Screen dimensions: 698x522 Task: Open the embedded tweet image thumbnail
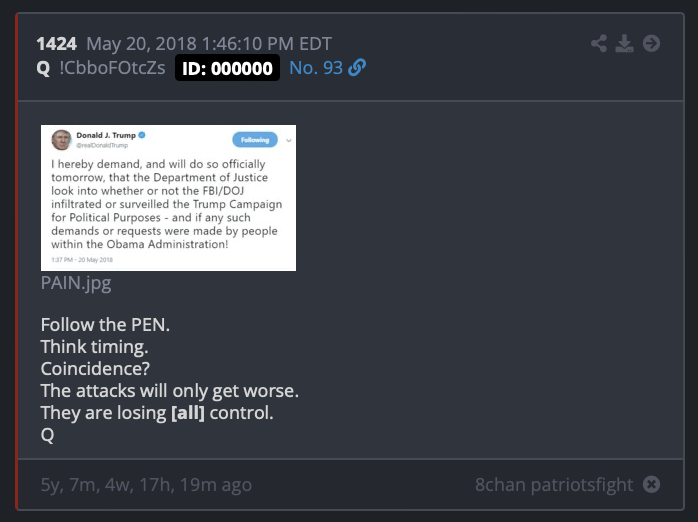click(168, 197)
